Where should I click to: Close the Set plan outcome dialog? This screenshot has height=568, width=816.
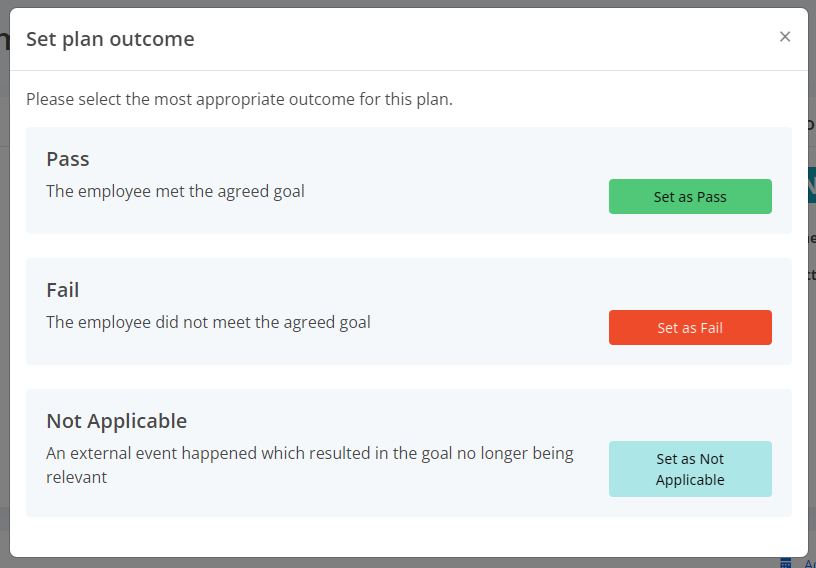(x=785, y=36)
